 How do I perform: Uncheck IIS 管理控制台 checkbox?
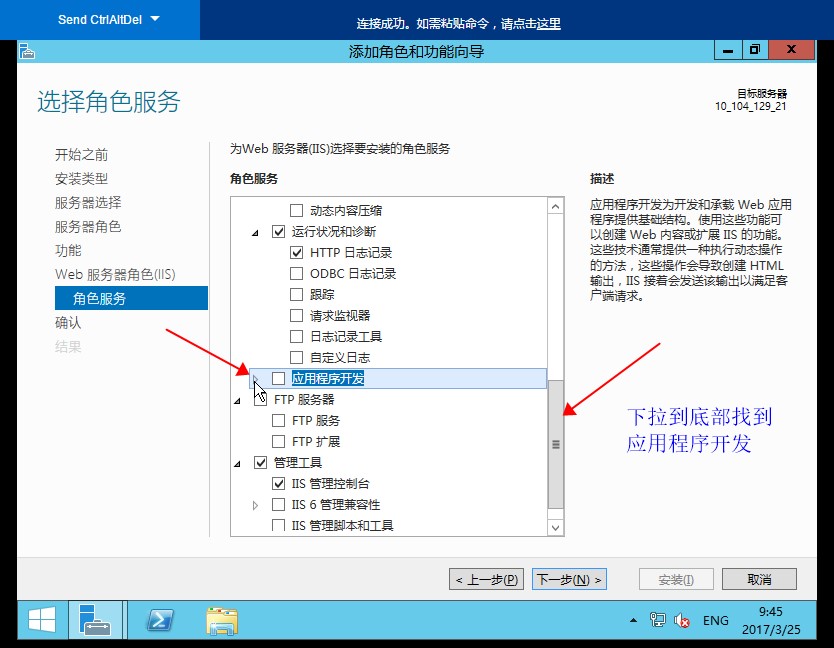[x=278, y=484]
